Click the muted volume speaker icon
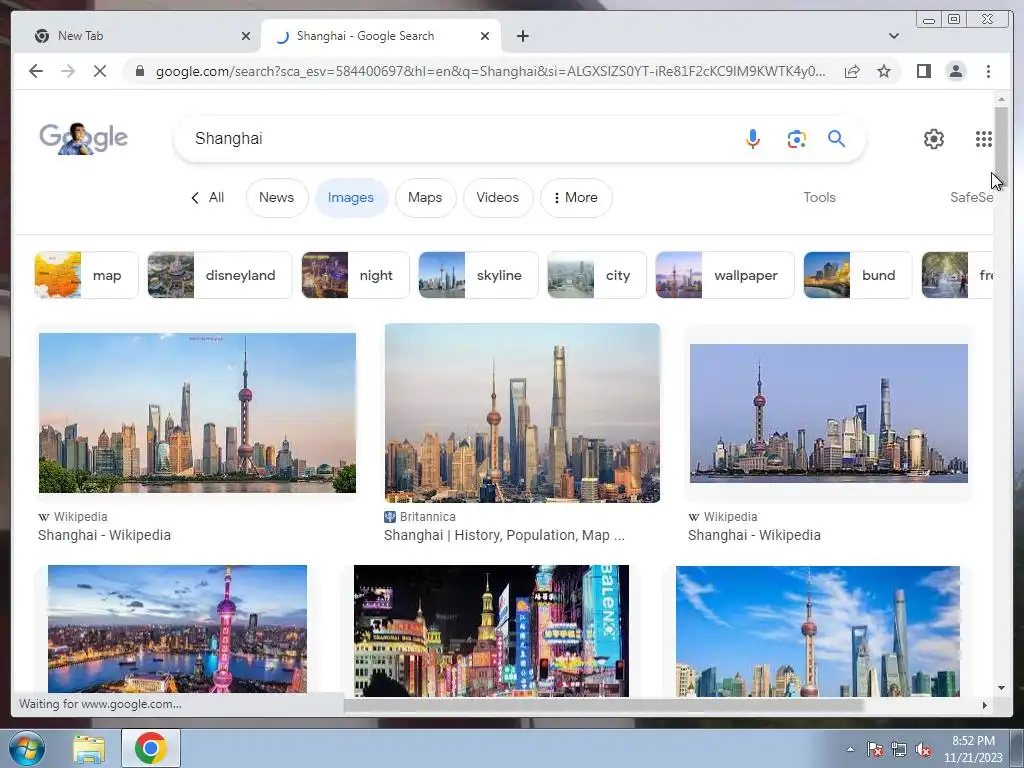This screenshot has width=1024, height=768. click(x=923, y=749)
